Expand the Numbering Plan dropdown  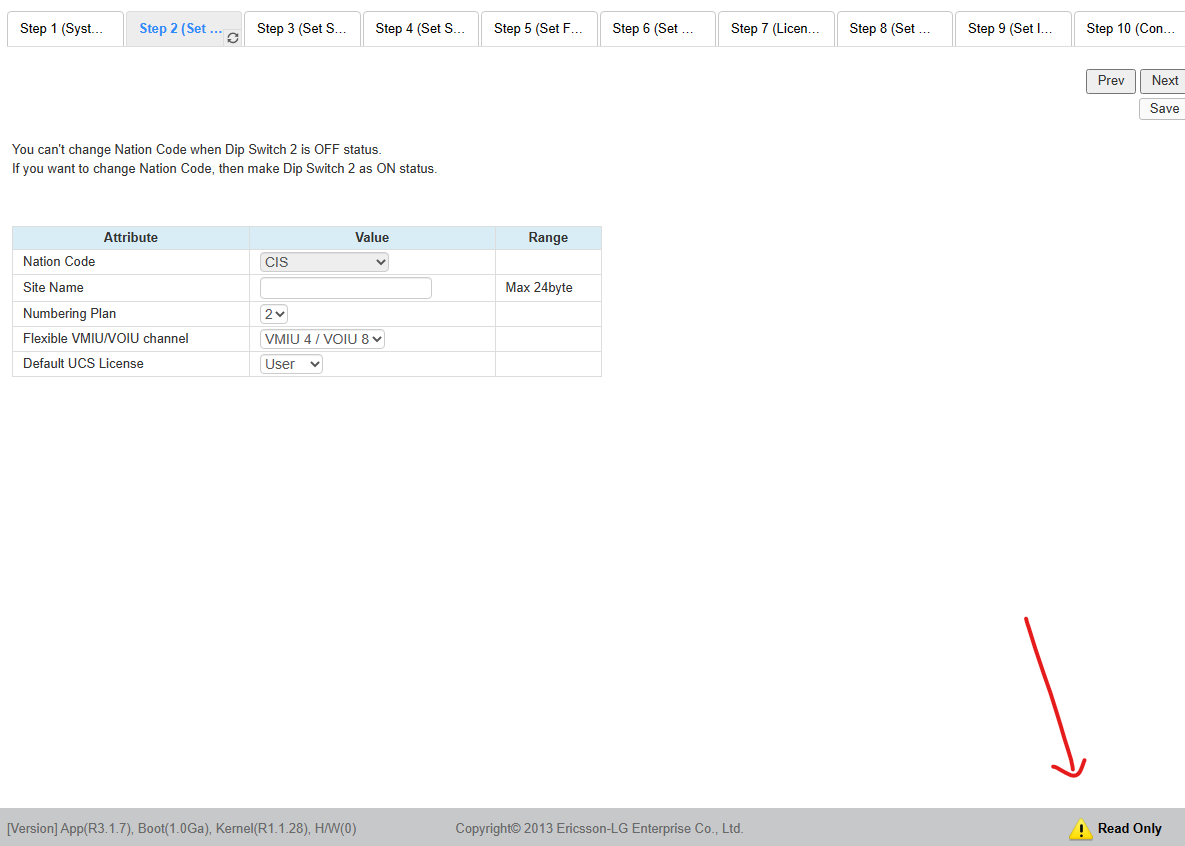(274, 314)
